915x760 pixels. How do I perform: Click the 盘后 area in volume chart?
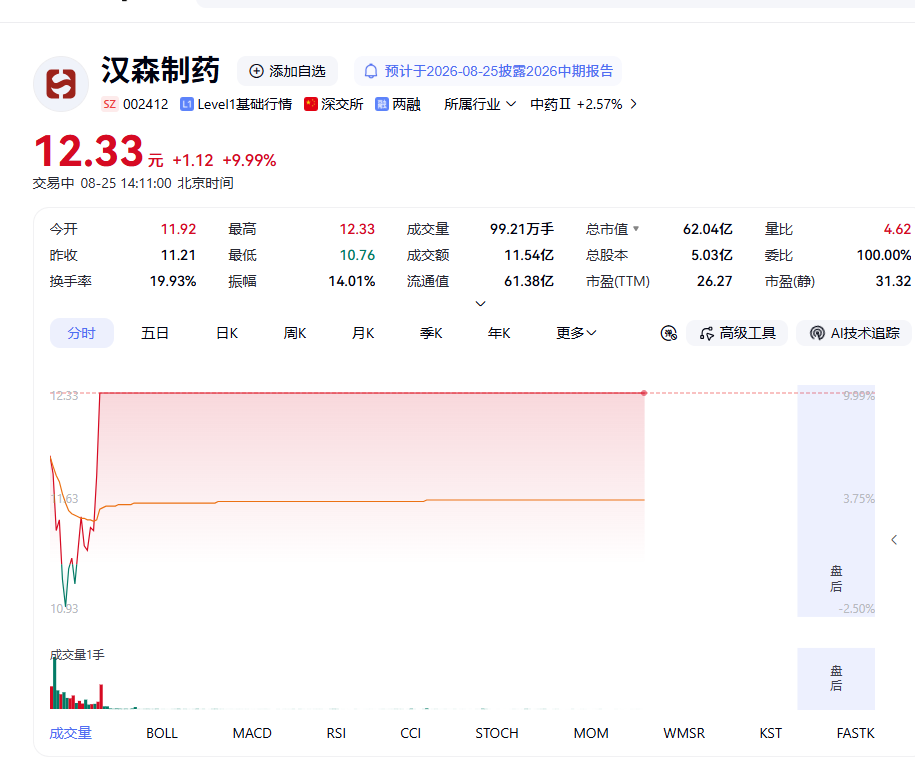[836, 678]
